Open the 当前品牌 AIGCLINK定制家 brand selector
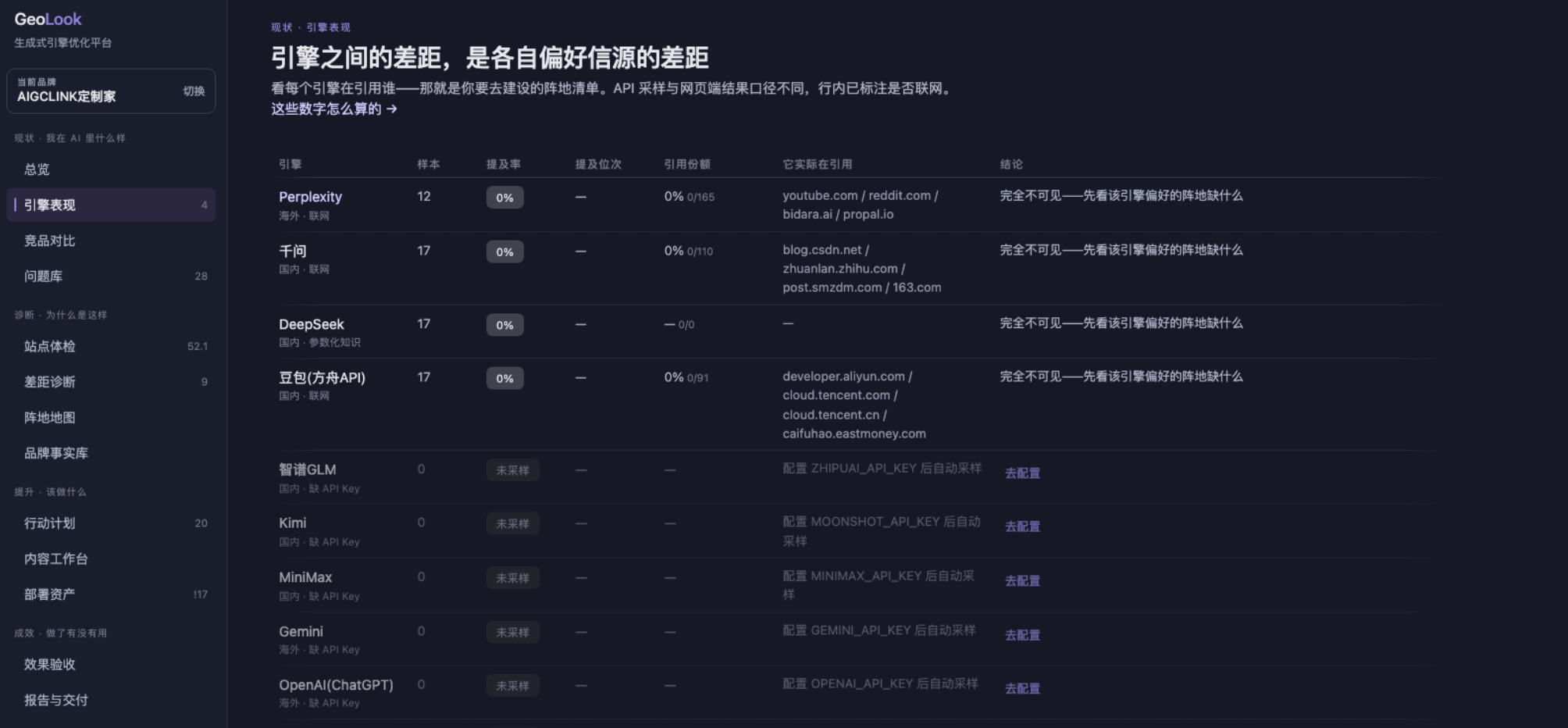This screenshot has width=1568, height=728. (111, 91)
